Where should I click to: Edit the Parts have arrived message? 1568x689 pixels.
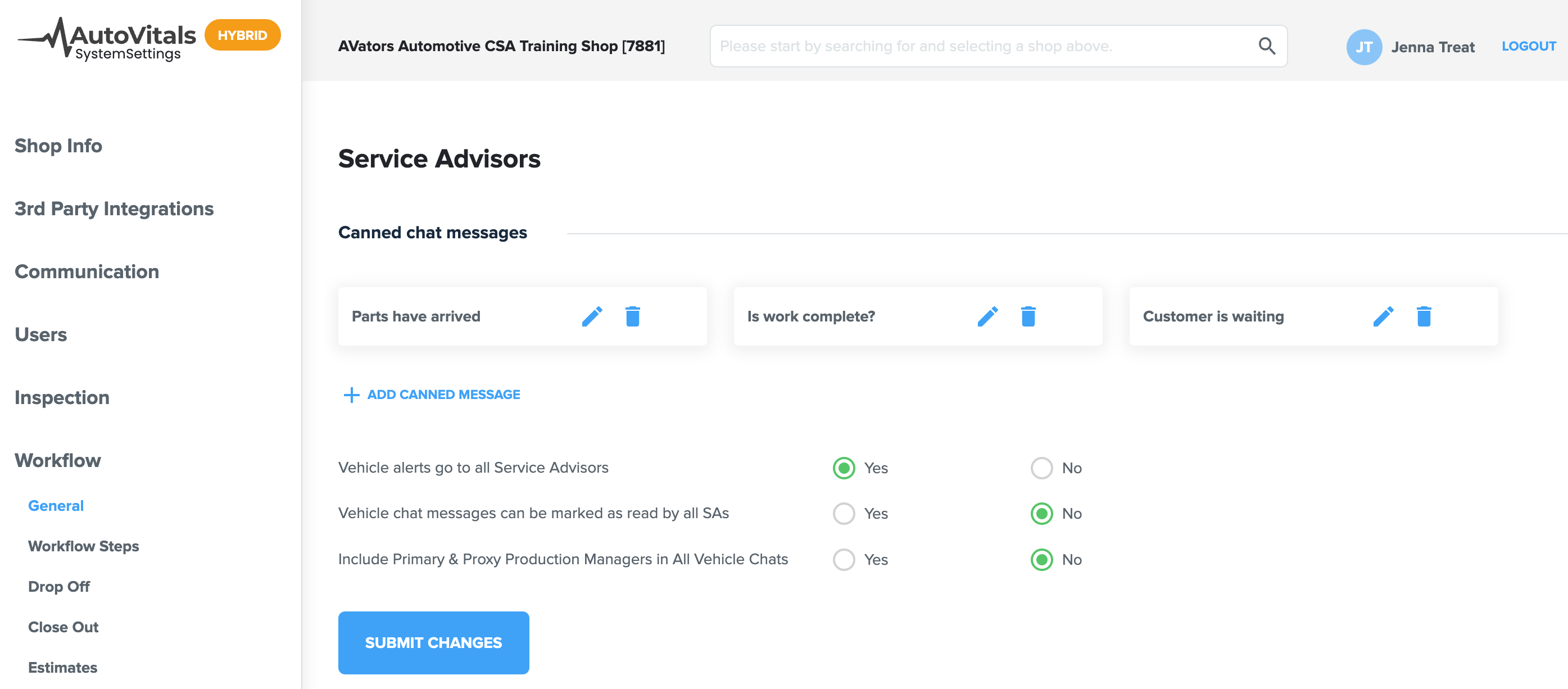[x=592, y=316]
